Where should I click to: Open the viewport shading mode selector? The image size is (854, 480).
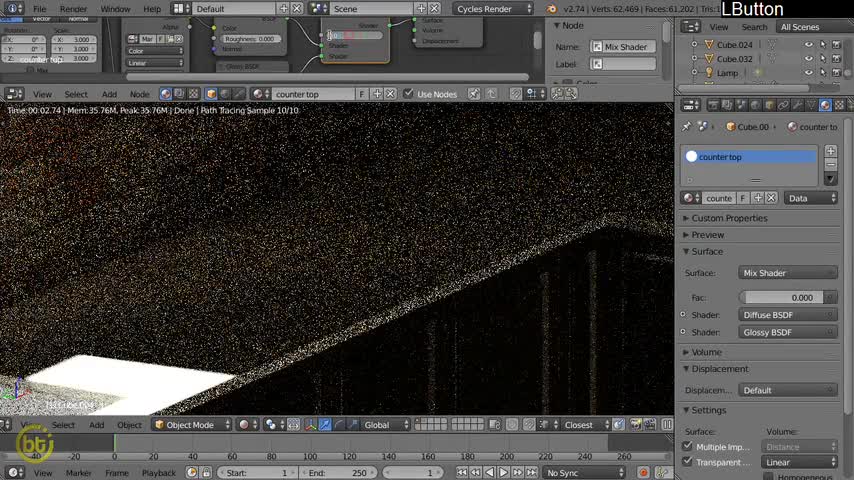[248, 424]
